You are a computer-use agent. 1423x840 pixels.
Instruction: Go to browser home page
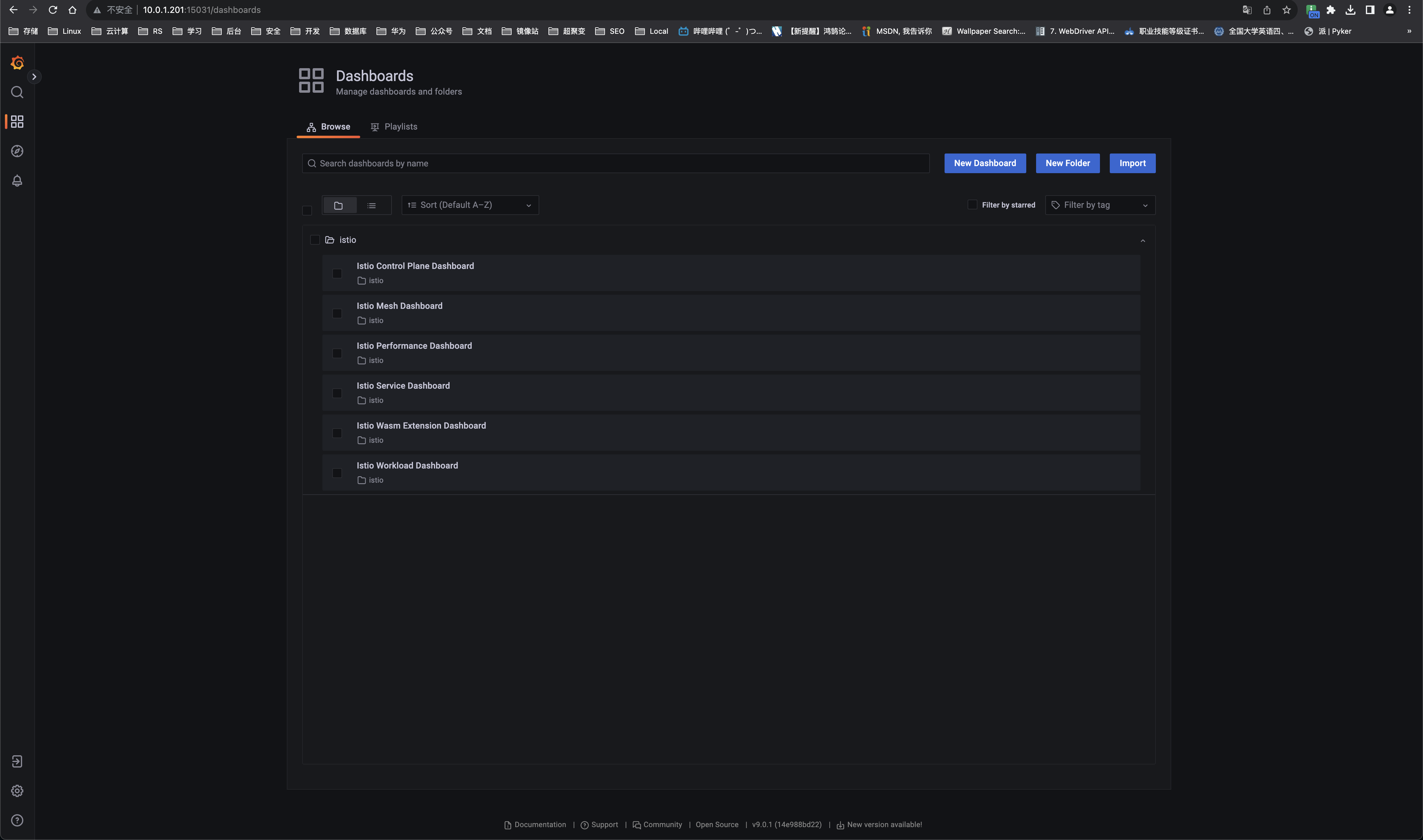tap(72, 10)
